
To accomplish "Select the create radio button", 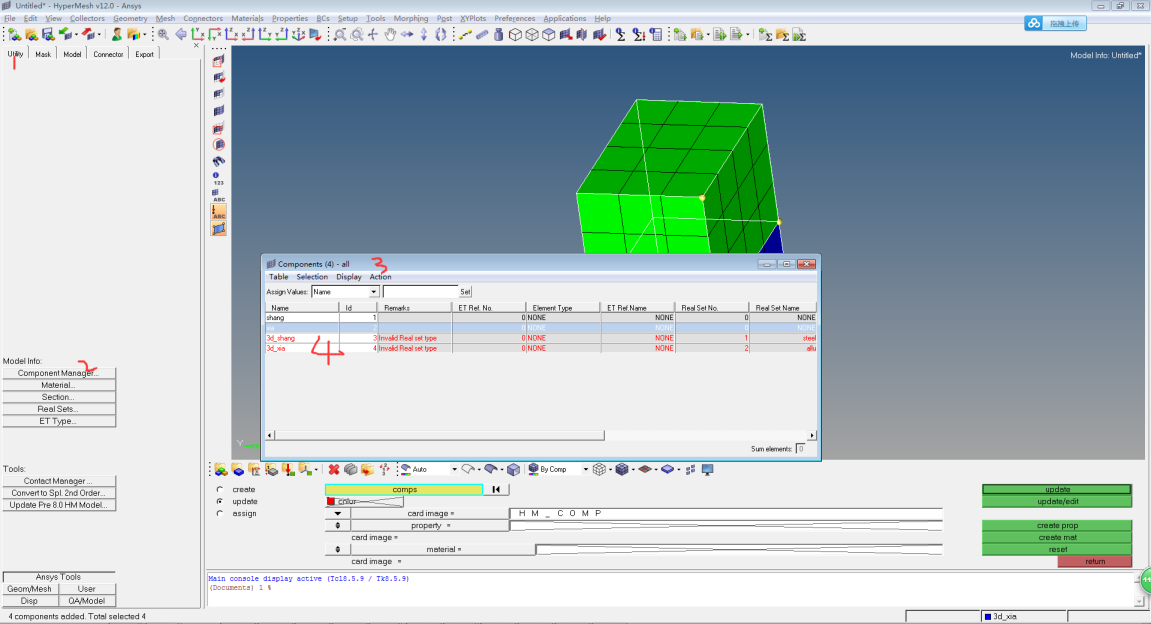I will click(220, 489).
